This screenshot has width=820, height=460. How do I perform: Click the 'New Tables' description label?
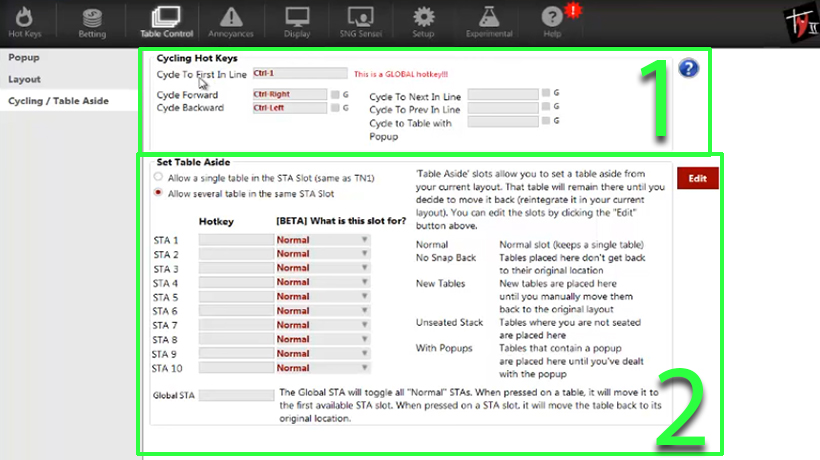click(x=440, y=283)
